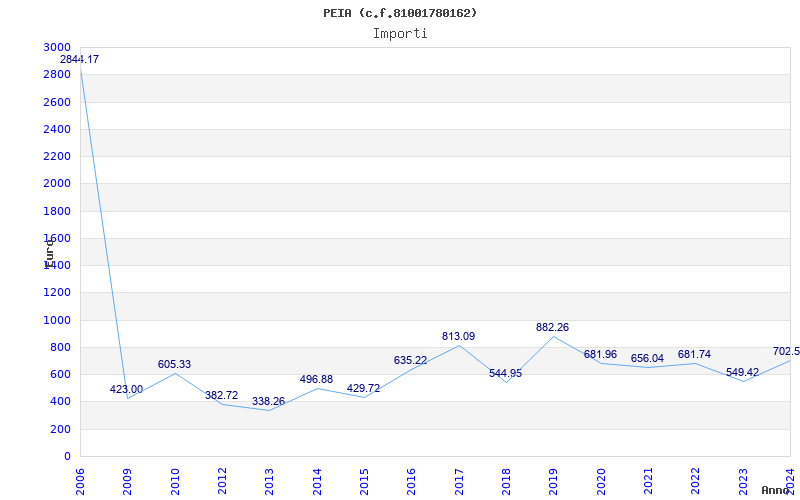
Task: Click the 1000 y-axis value
Action: click(57, 320)
